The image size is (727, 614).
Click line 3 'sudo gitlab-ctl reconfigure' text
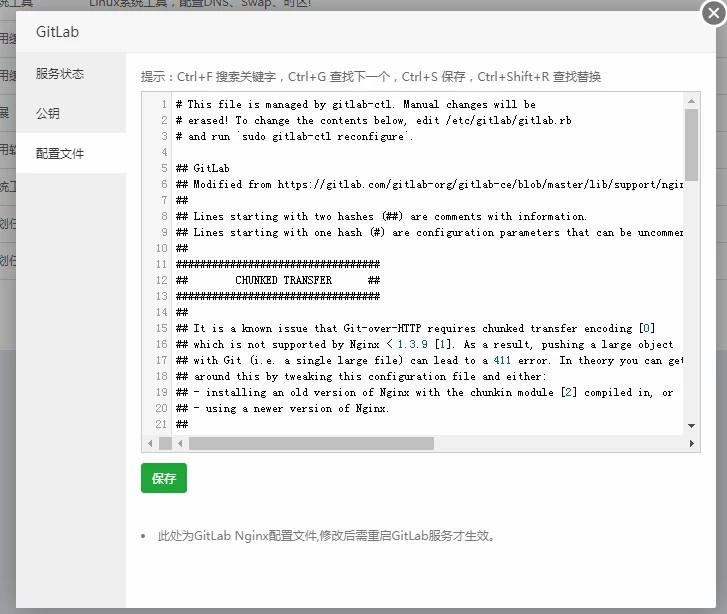click(323, 136)
